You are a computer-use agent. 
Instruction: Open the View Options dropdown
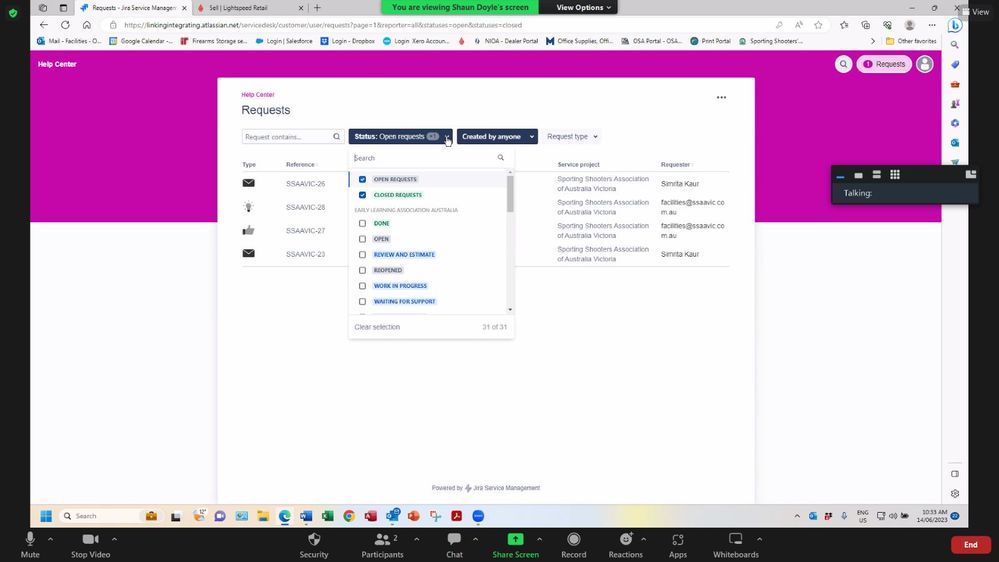[584, 7]
